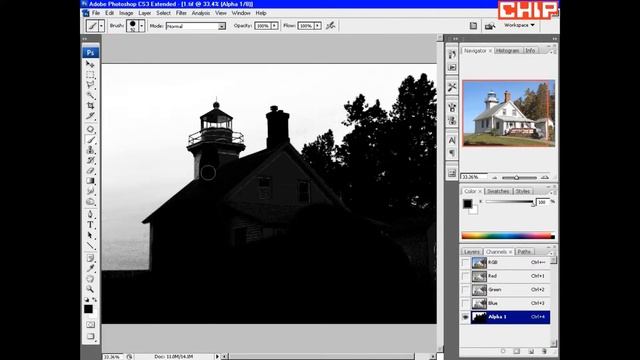The height and width of the screenshot is (360, 640).
Task: Select the Move tool
Action: click(x=90, y=64)
